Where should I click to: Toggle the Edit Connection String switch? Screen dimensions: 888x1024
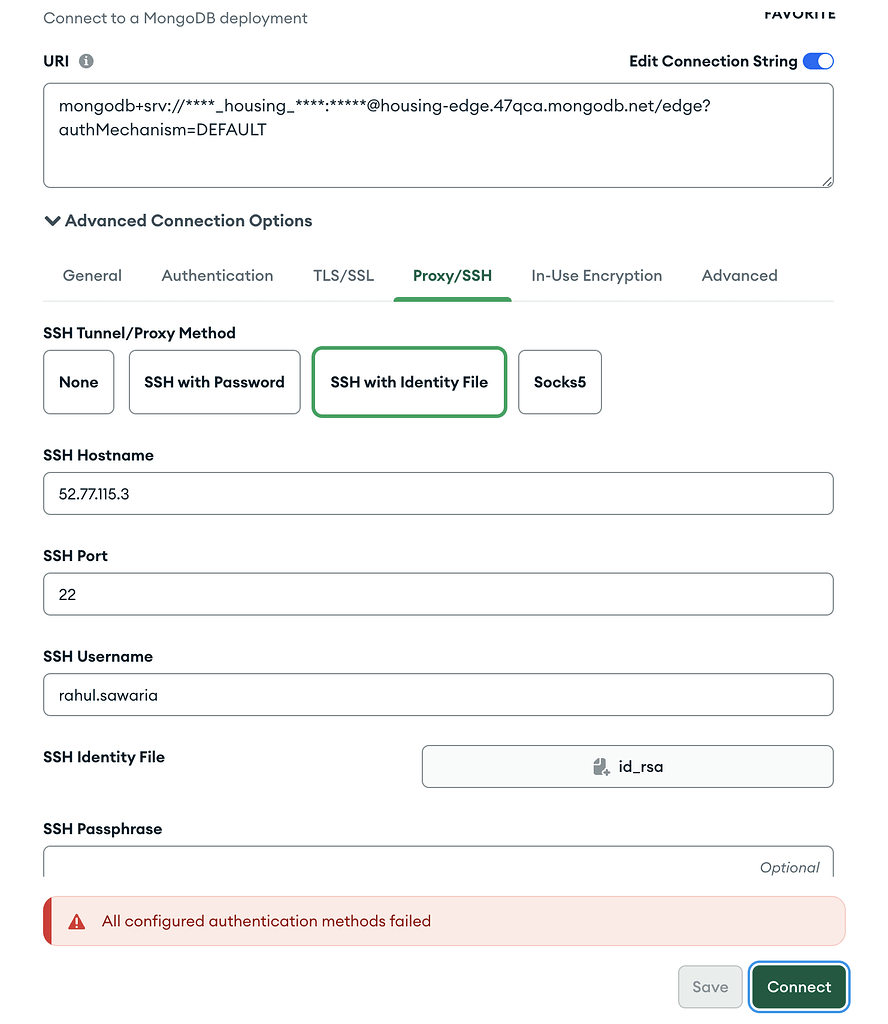click(x=818, y=61)
